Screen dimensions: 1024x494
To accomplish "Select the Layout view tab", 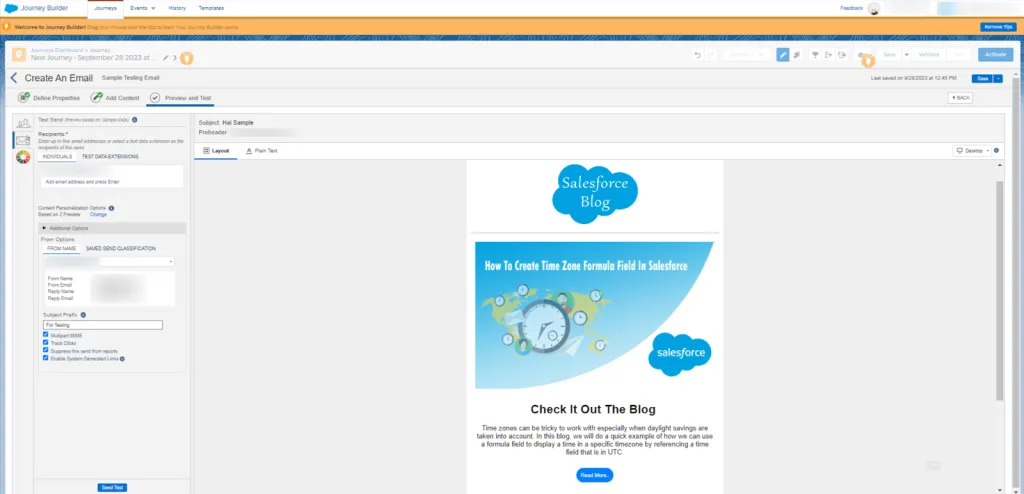I will click(216, 151).
